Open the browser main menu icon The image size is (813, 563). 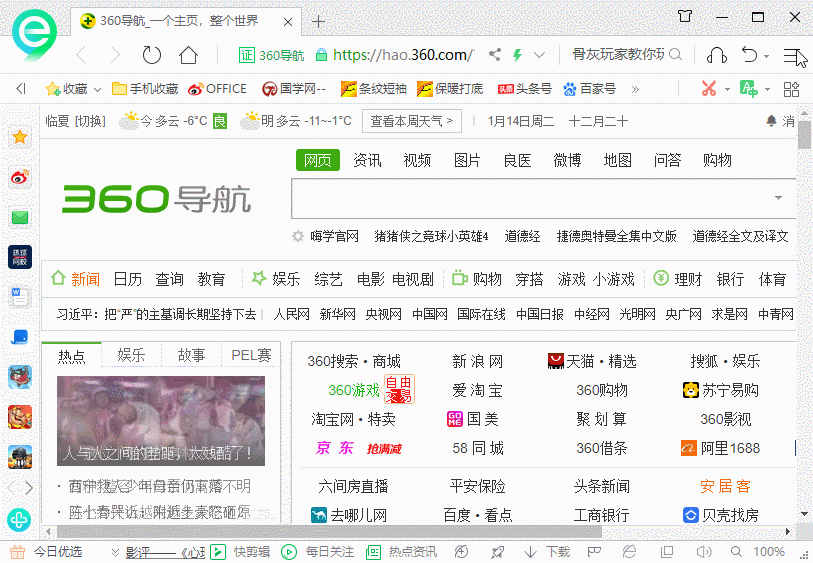tap(792, 55)
